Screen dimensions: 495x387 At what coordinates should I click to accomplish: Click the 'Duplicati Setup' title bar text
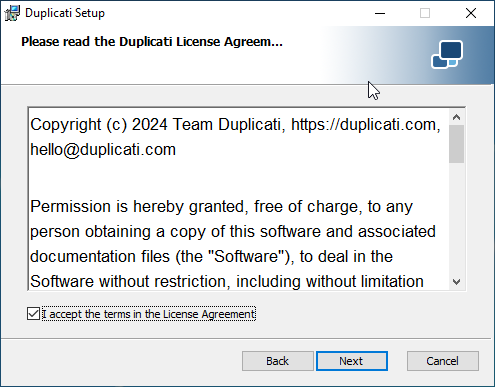[x=65, y=13]
